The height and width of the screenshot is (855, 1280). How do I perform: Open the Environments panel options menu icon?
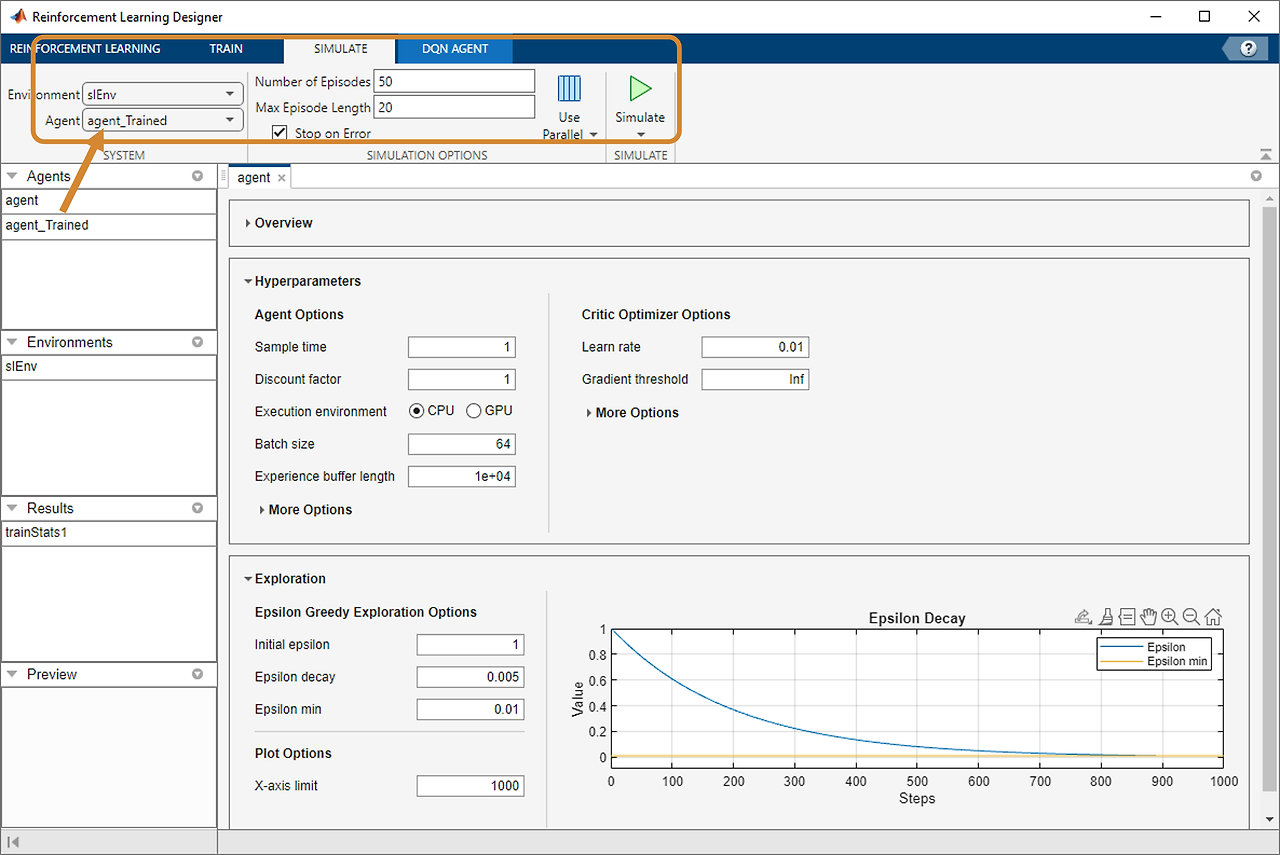pyautogui.click(x=197, y=342)
